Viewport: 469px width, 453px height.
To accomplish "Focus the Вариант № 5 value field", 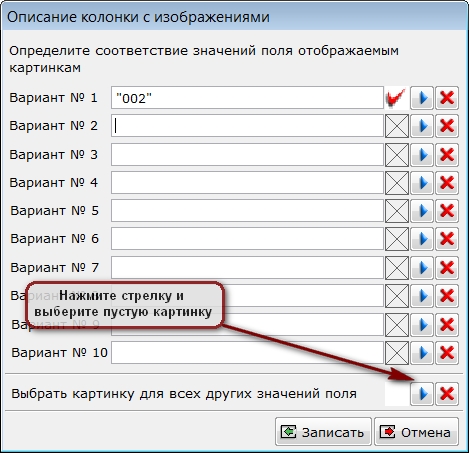I will coord(247,210).
